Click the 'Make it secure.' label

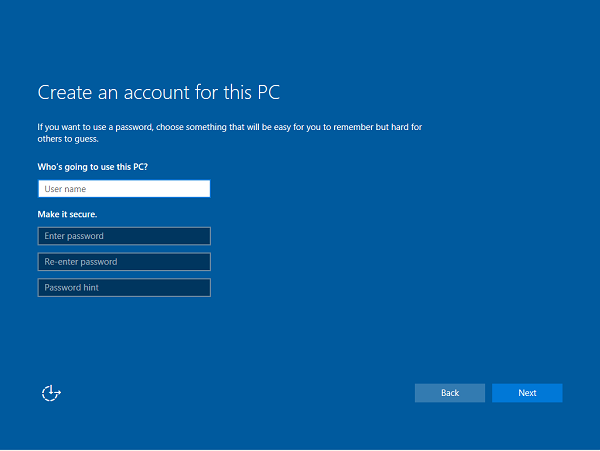tap(68, 214)
